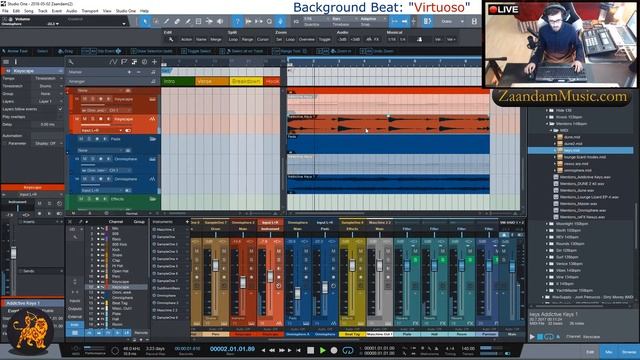The height and width of the screenshot is (360, 640).
Task: Click the stop button in transport
Action: click(x=311, y=350)
